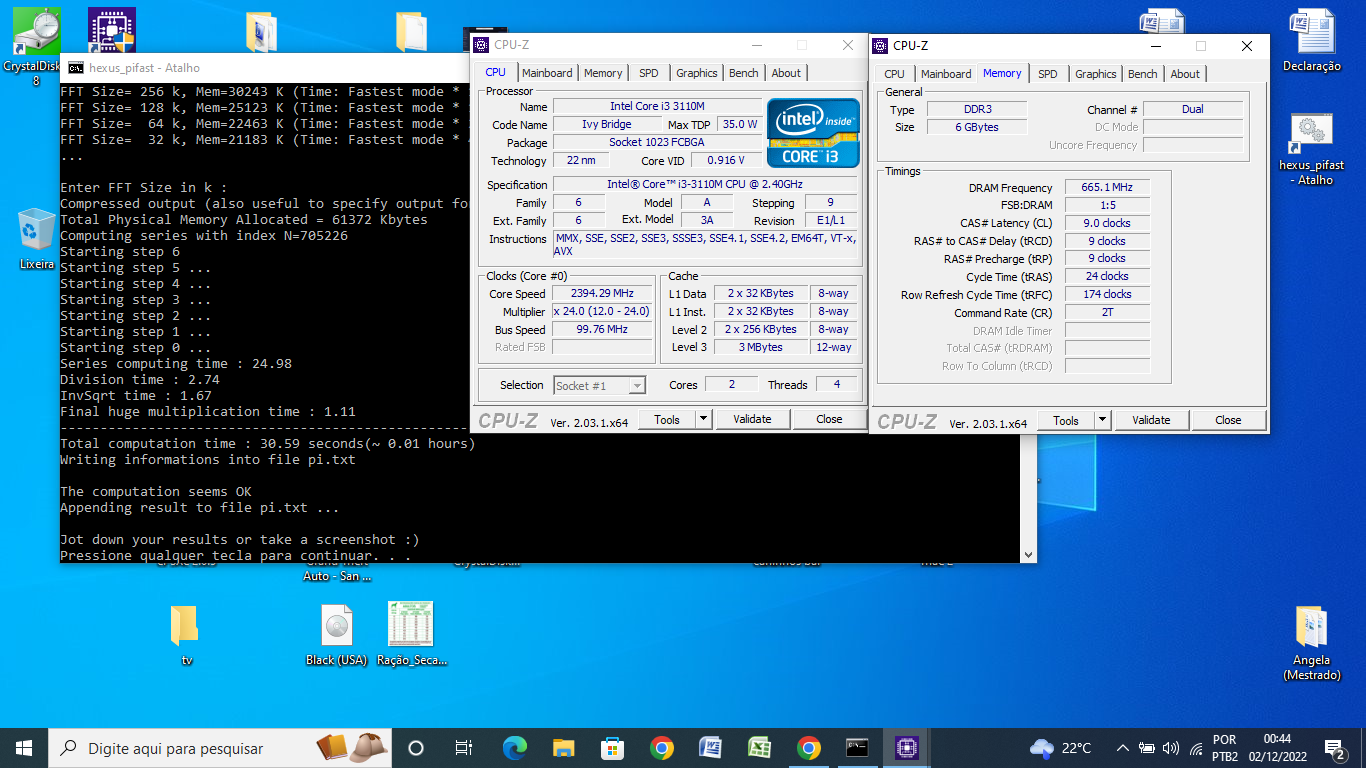Click the Size value 6 GBytes
The image size is (1366, 768).
[x=976, y=127]
